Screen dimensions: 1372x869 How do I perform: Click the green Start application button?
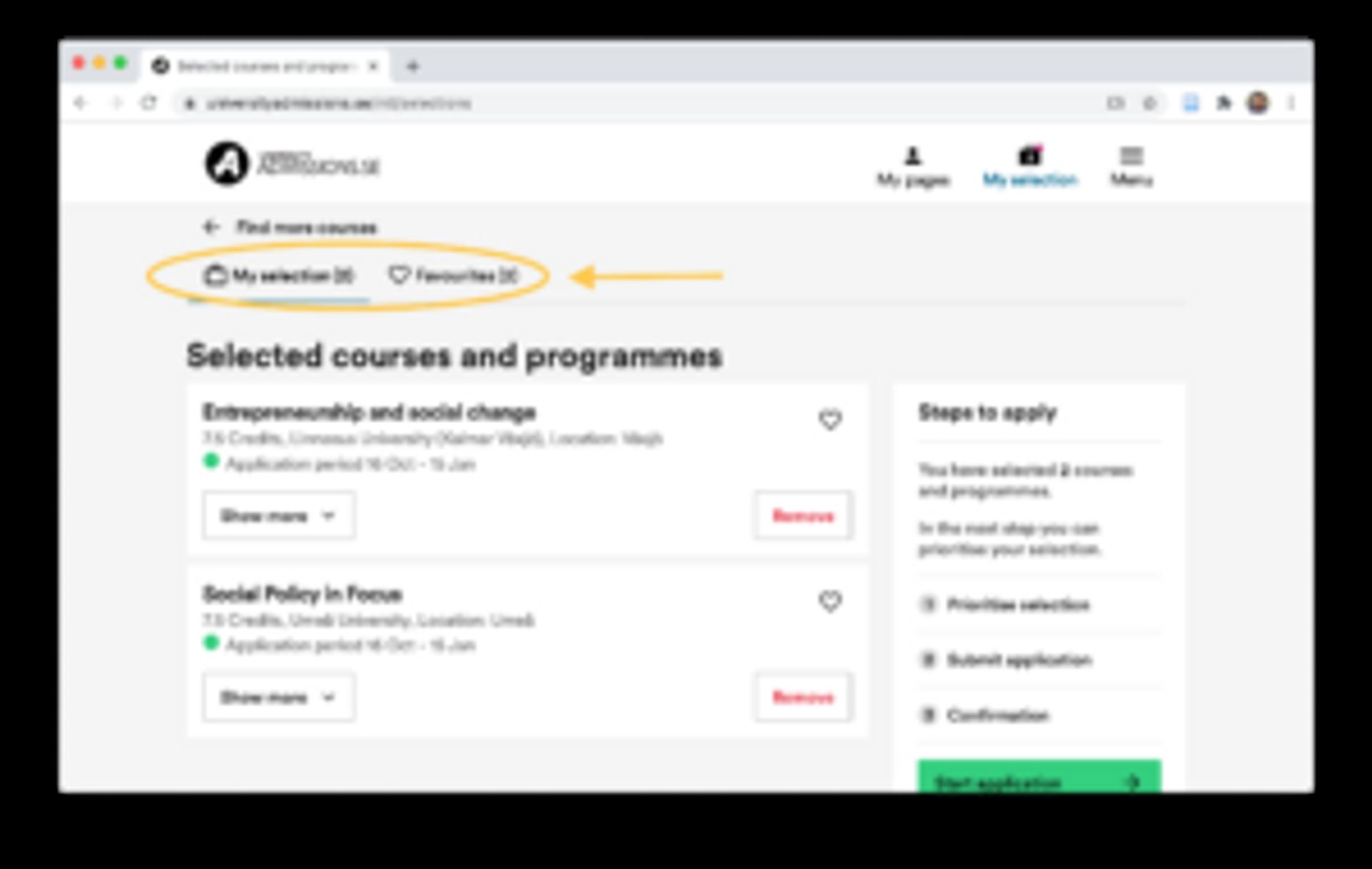[1039, 777]
